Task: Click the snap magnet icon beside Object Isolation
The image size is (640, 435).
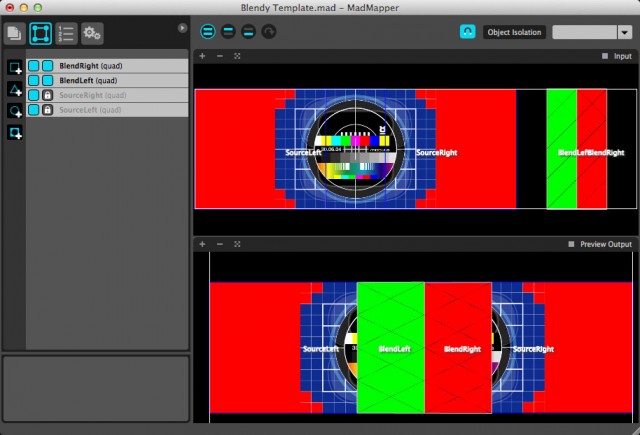Action: point(467,32)
